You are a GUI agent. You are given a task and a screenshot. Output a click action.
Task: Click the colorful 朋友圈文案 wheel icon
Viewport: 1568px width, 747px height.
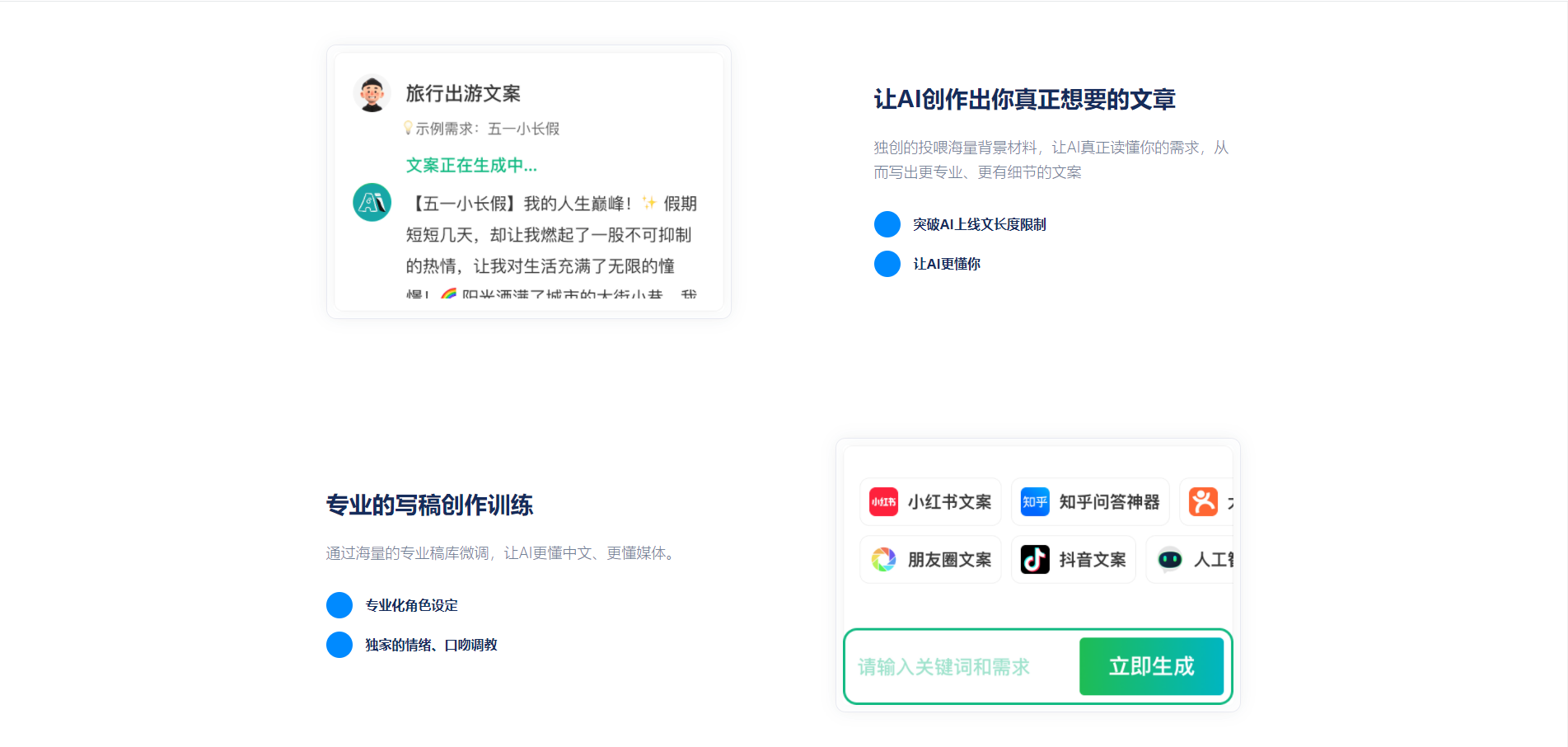[884, 559]
